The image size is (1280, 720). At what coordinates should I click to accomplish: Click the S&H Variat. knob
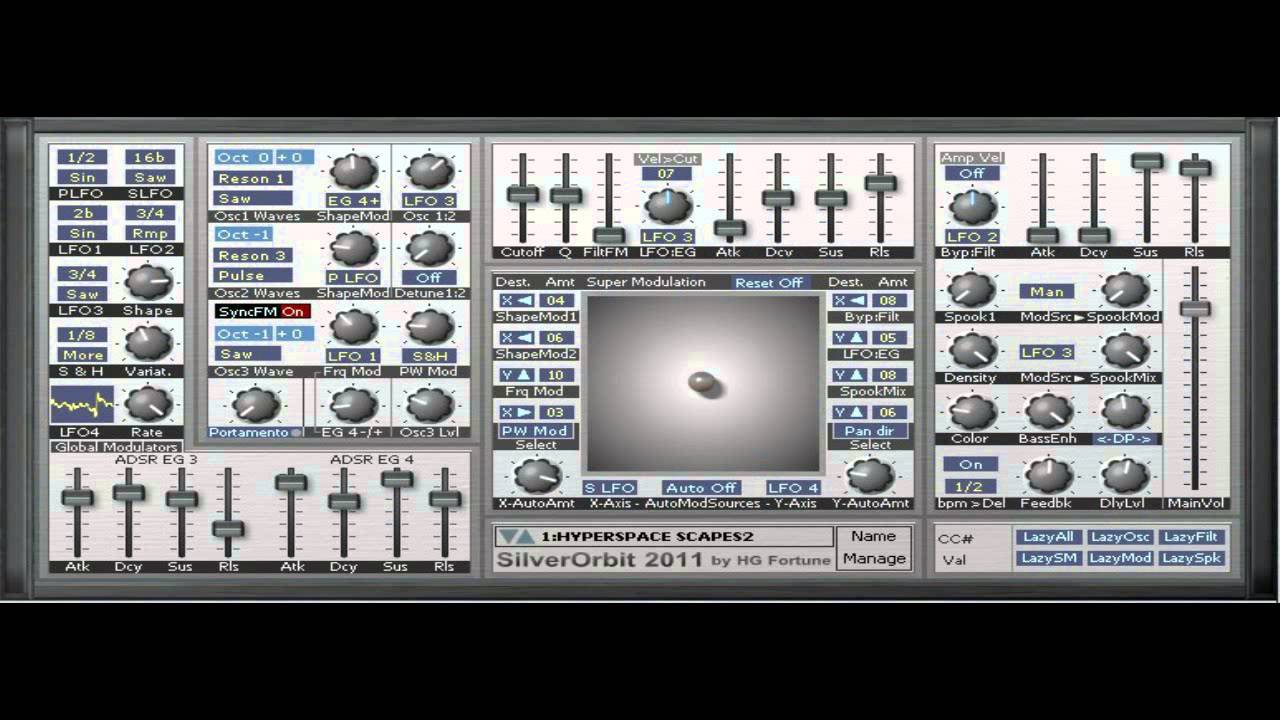[147, 344]
